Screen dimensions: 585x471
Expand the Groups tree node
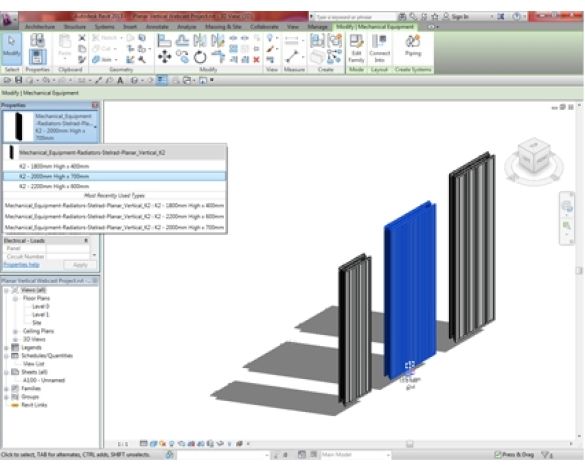click(x=6, y=397)
